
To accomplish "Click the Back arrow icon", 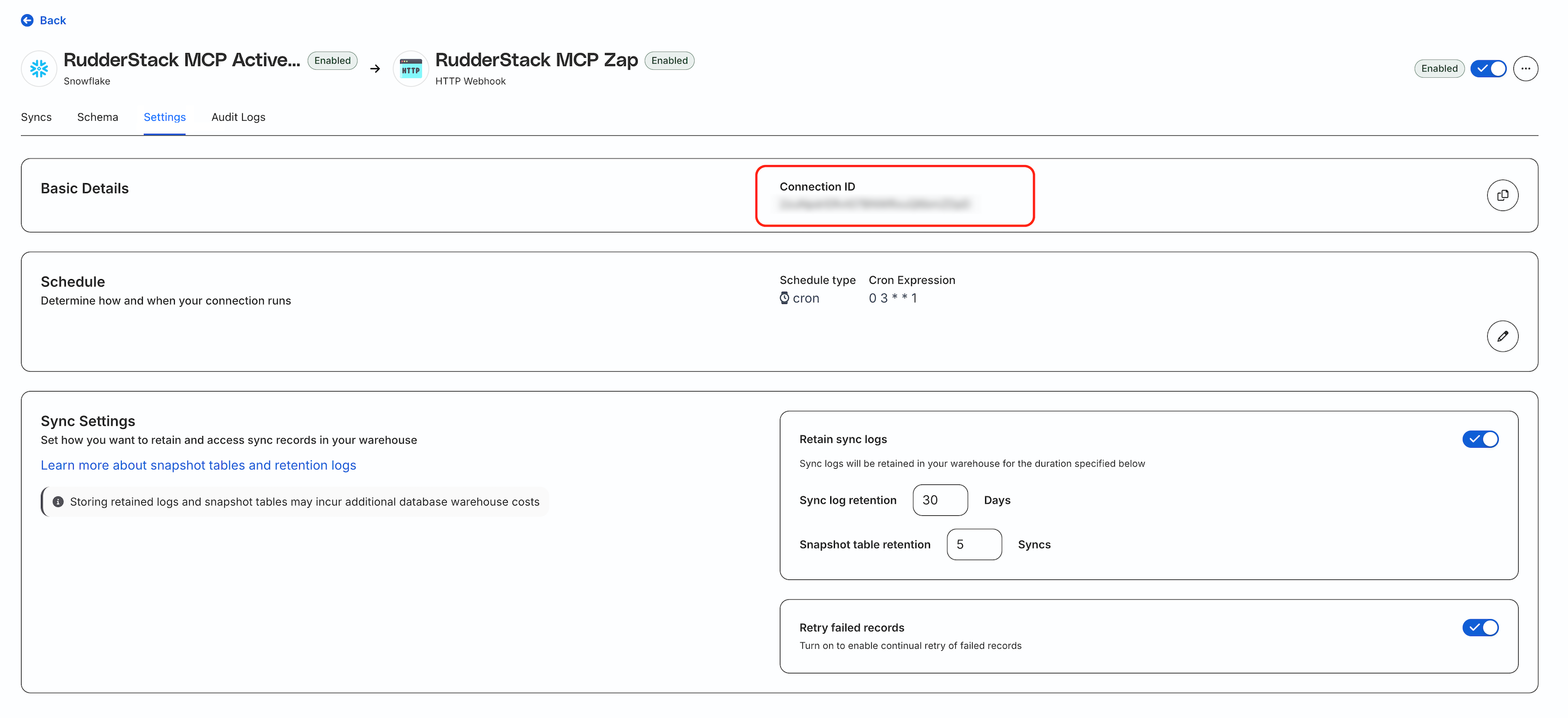I will pyautogui.click(x=27, y=20).
